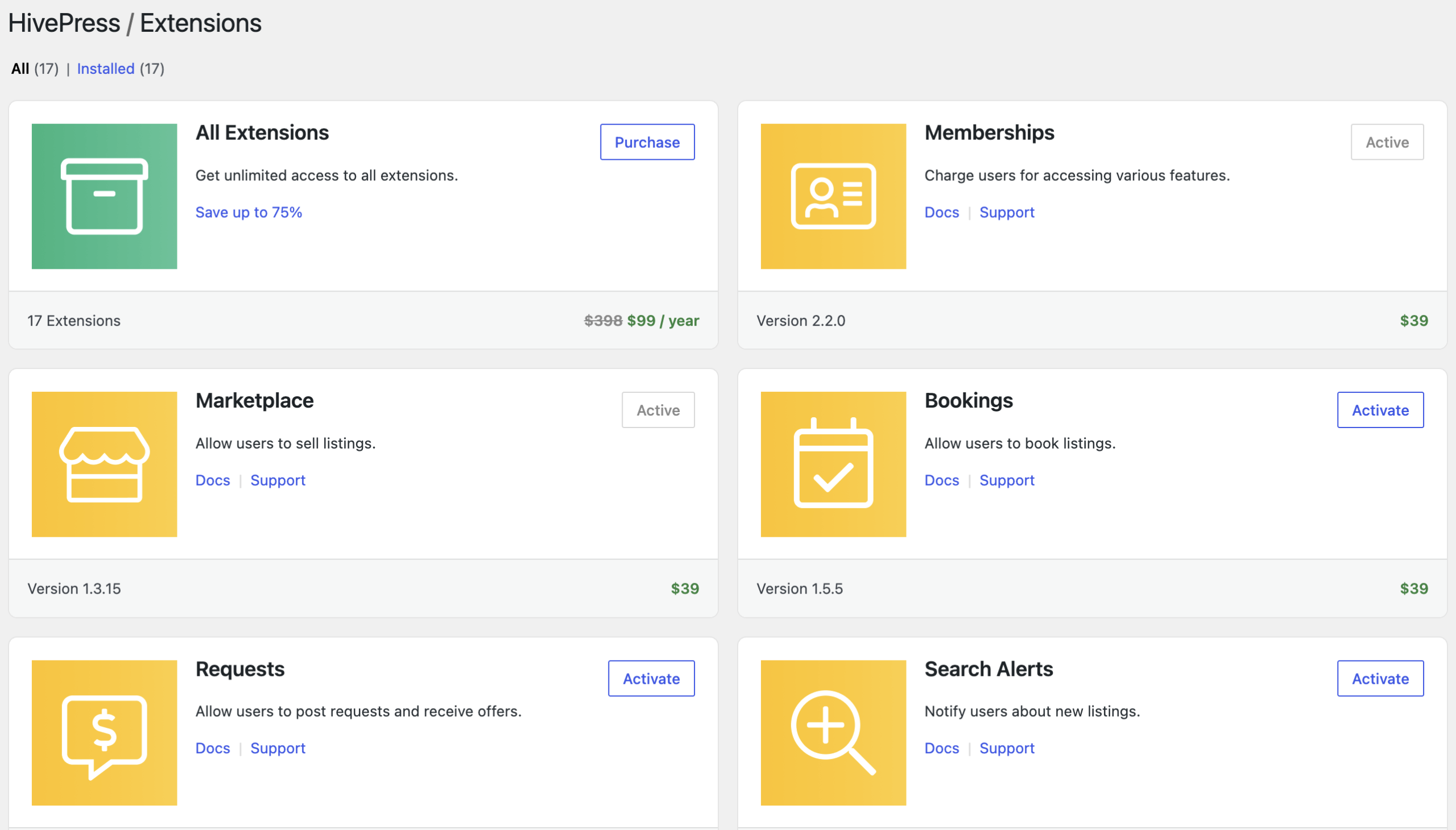This screenshot has width=1456, height=830.
Task: Open Memberships Support link
Action: (1007, 212)
